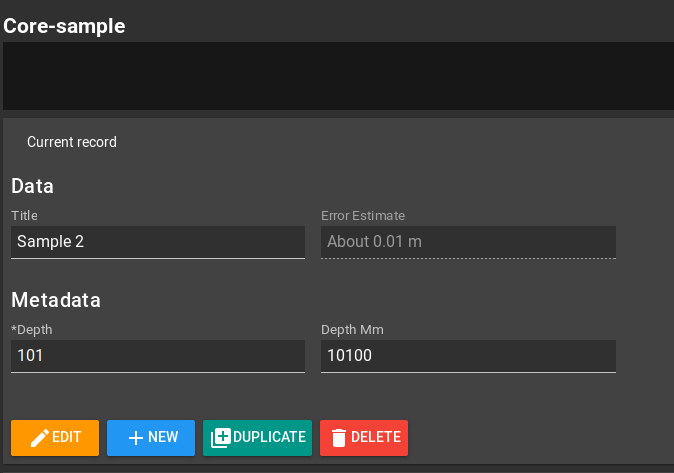Viewport: 674px width, 473px height.
Task: Focus the Title field containing Sample 2
Action: (x=157, y=242)
